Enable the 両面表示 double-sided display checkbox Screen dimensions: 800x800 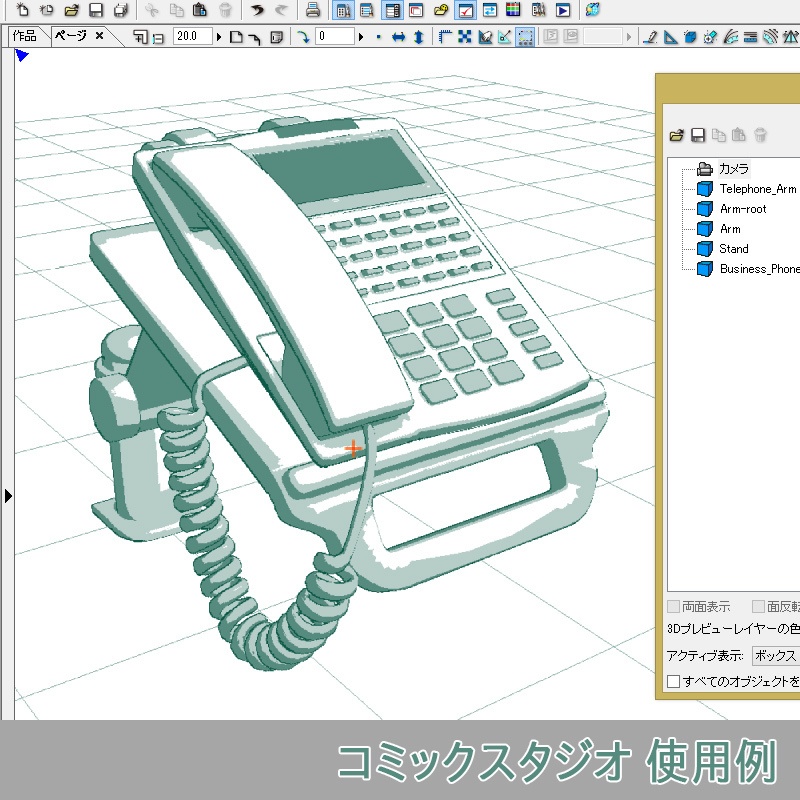click(672, 605)
